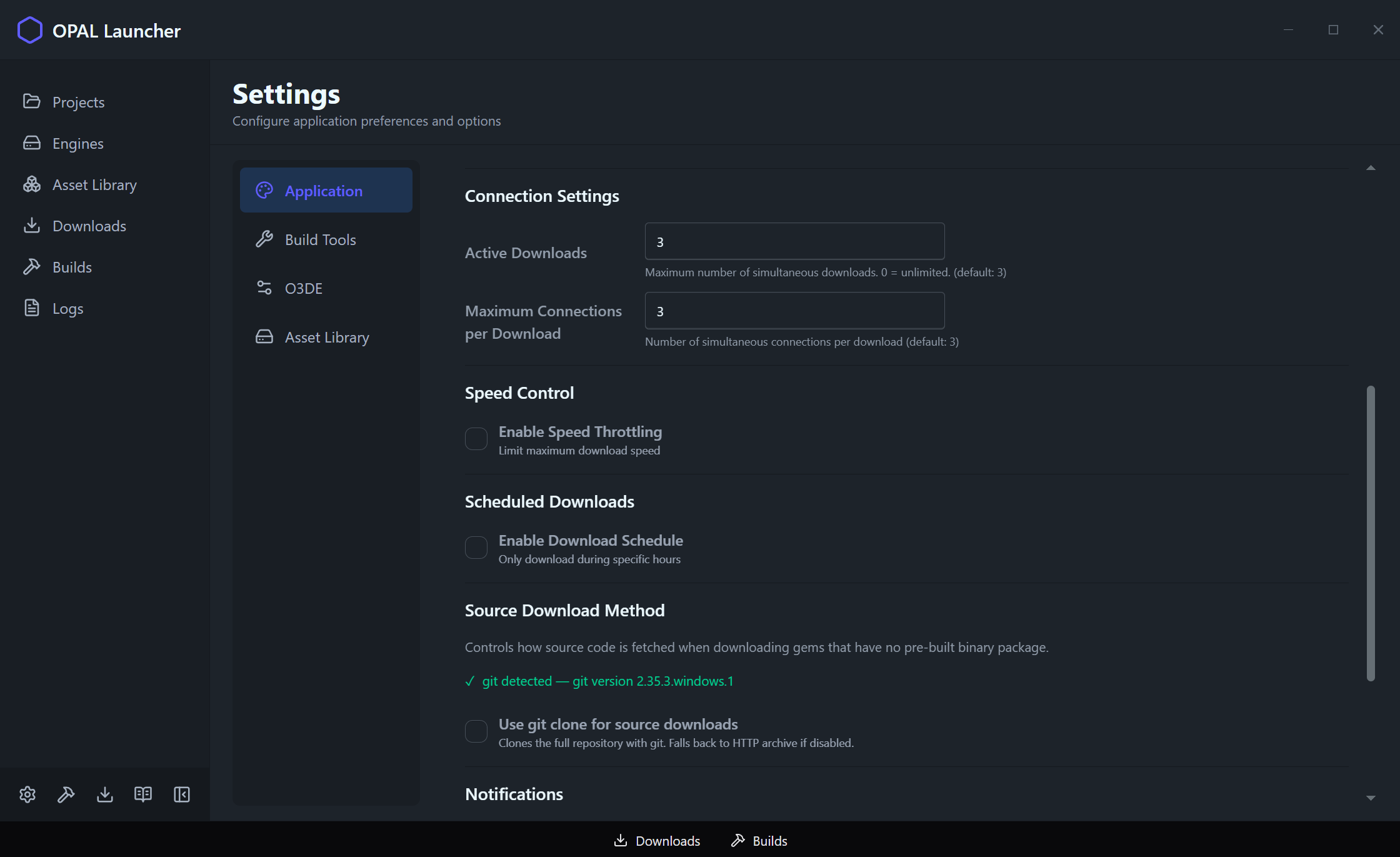Click the O3DE sliders icon
1400x857 pixels.
(264, 288)
